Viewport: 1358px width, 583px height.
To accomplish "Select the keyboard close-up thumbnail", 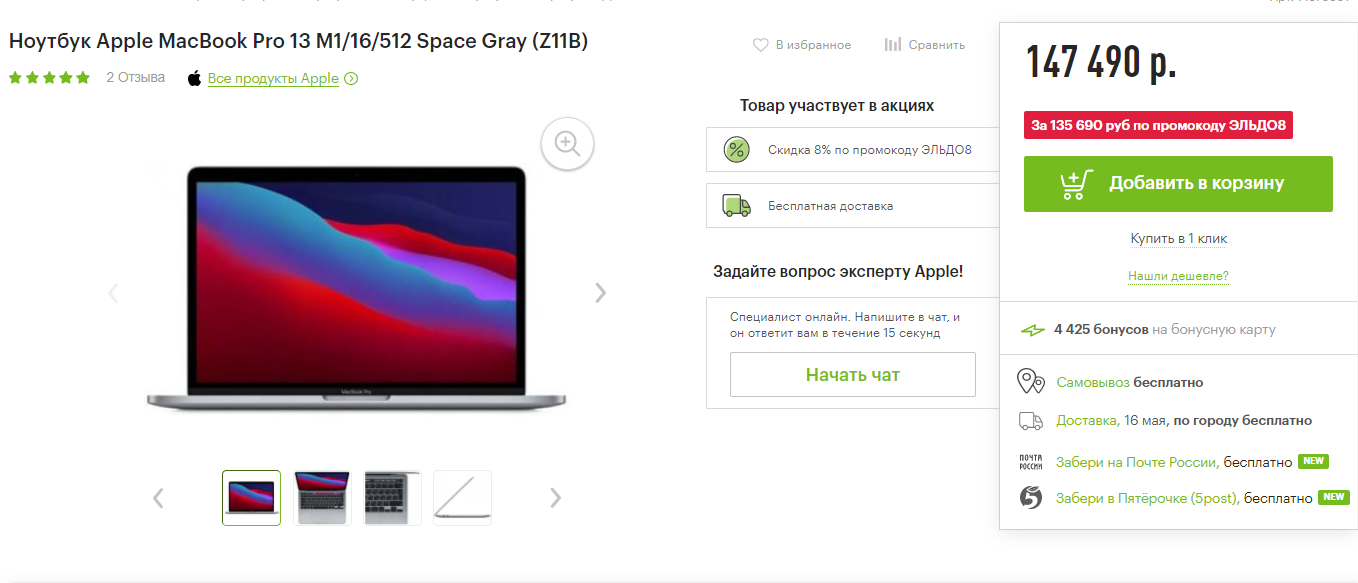I will coord(393,498).
